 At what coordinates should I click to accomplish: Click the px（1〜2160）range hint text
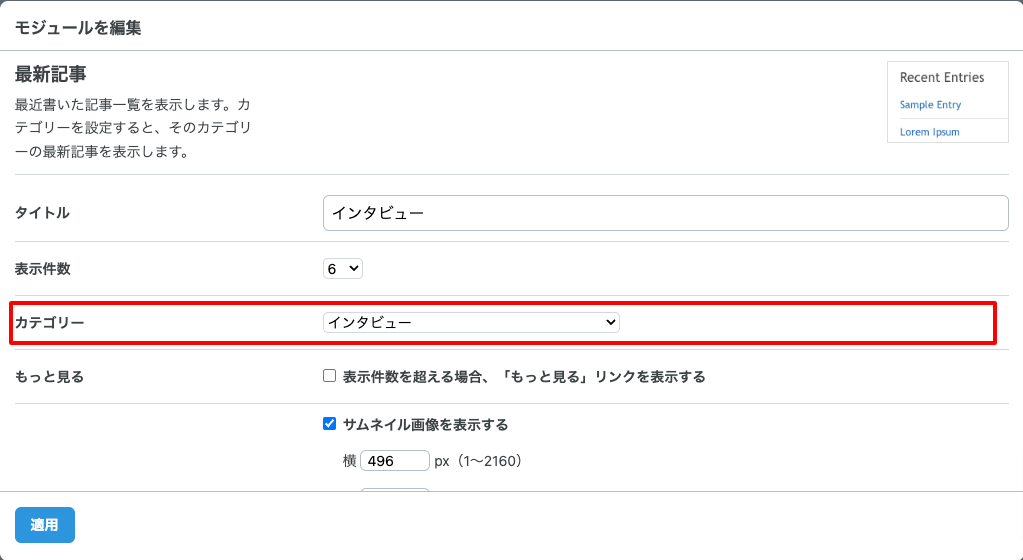pyautogui.click(x=478, y=461)
